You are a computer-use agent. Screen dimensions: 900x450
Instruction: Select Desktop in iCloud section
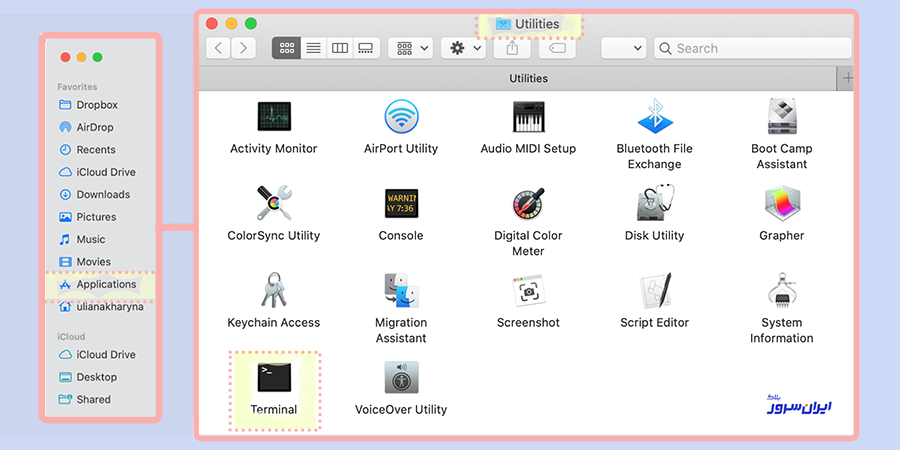coord(88,377)
